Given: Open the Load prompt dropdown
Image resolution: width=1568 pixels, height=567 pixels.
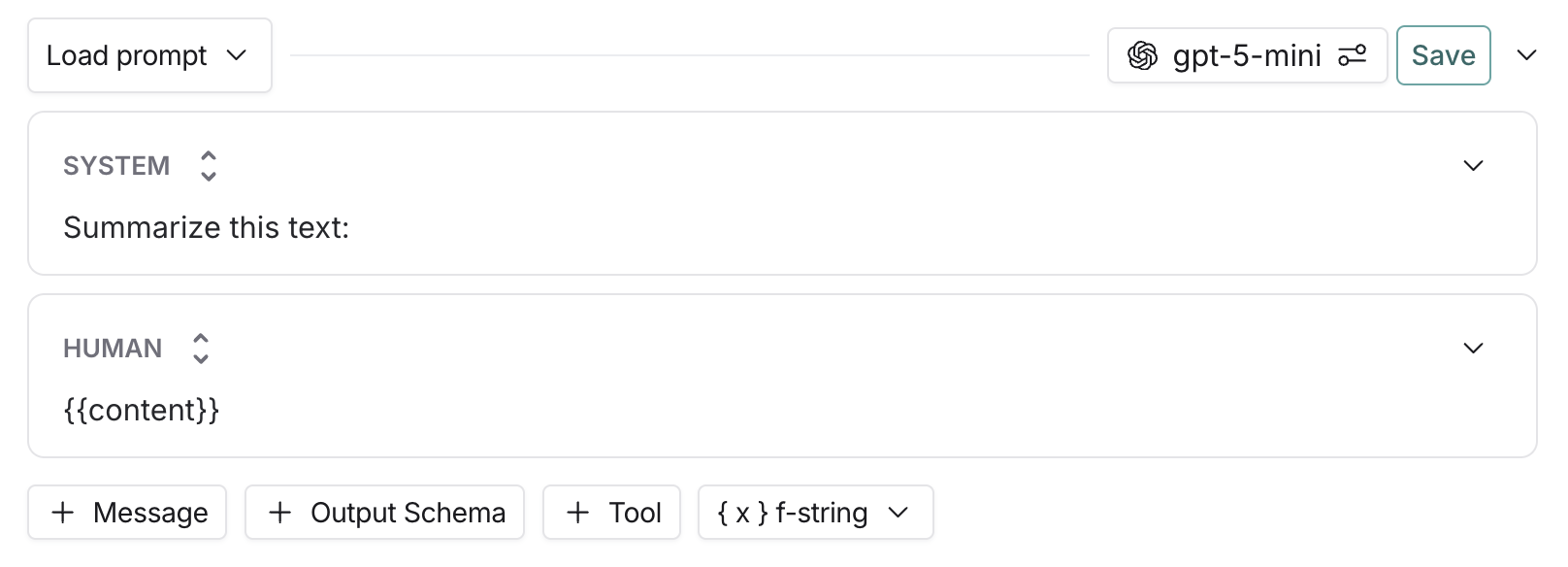Looking at the screenshot, I should point(148,55).
